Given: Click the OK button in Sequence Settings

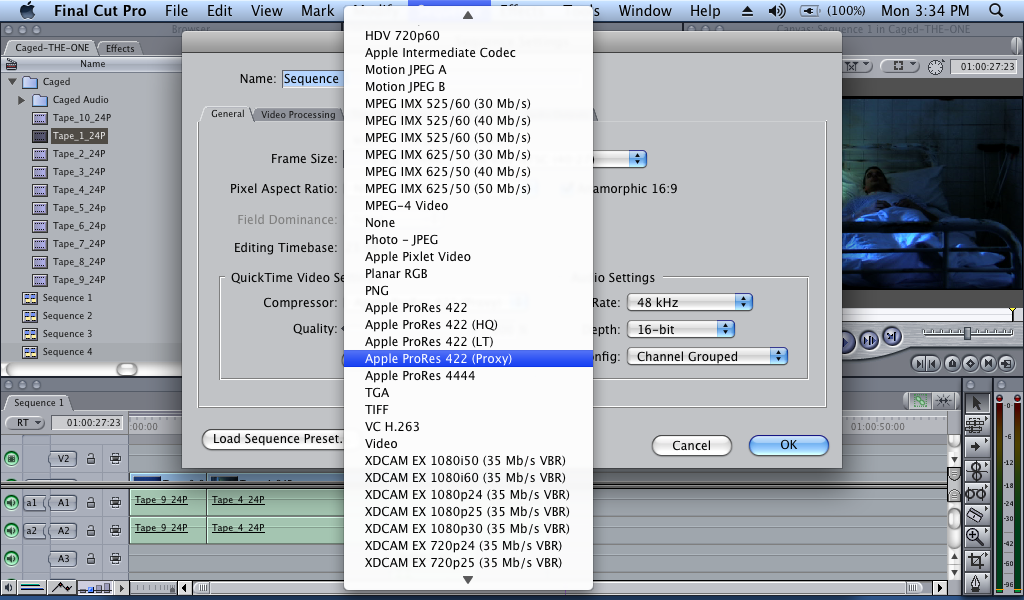Looking at the screenshot, I should [788, 445].
